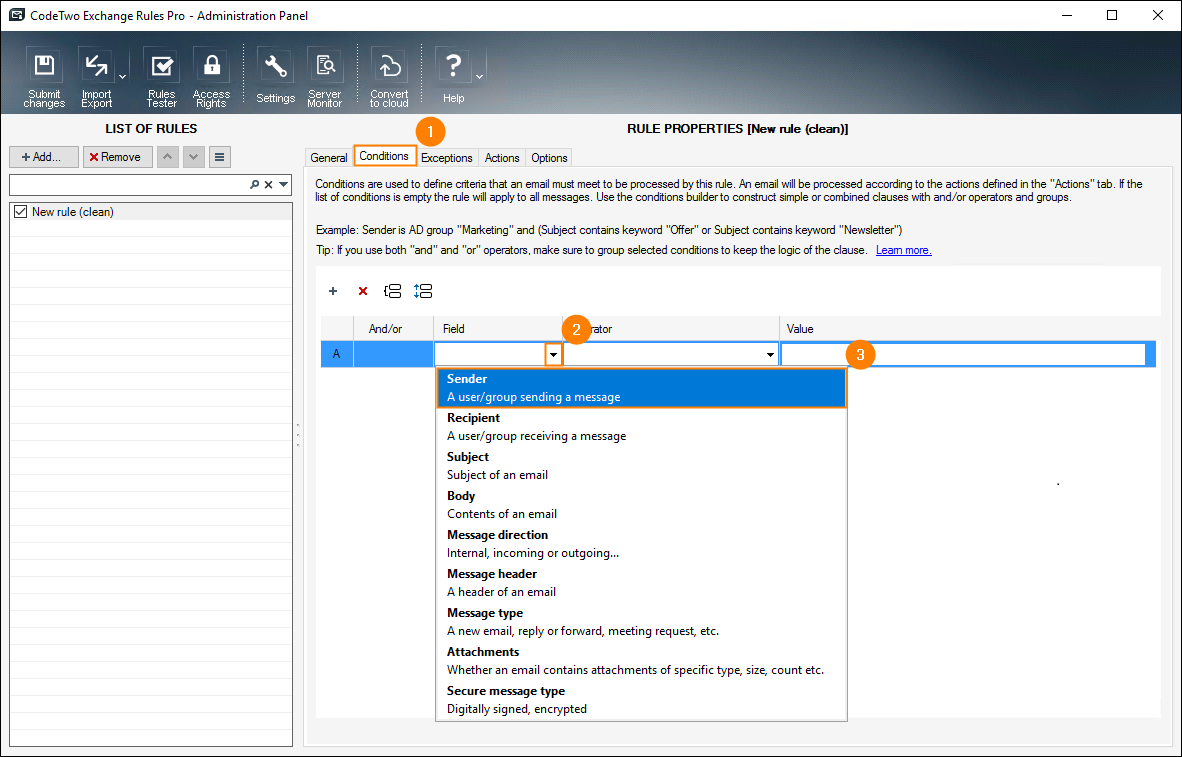Switch to the General tab

[329, 158]
